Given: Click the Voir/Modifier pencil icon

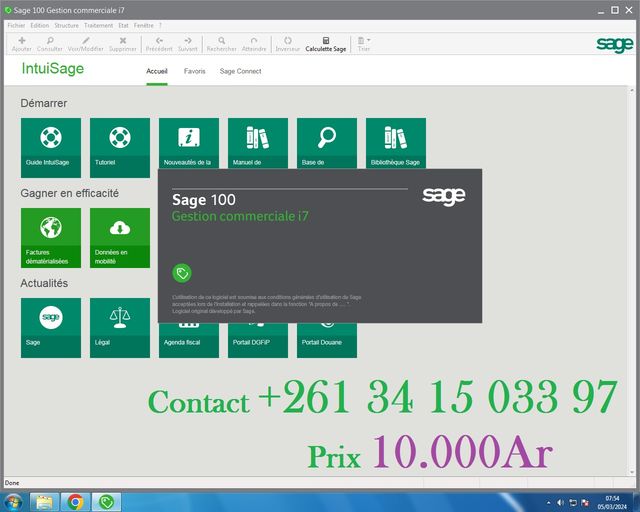Looking at the screenshot, I should 86,40.
